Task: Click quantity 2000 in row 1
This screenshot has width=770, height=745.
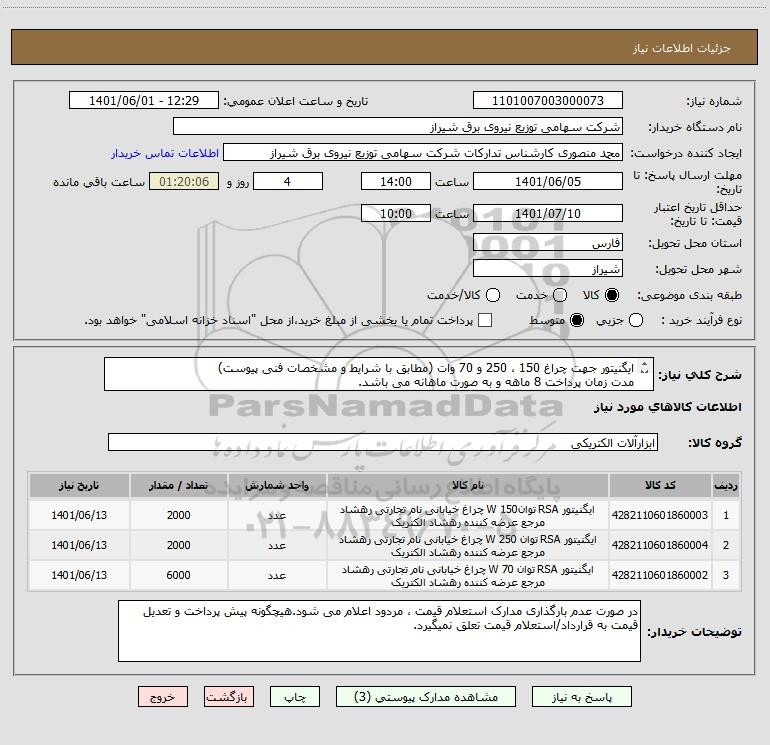Action: (x=178, y=515)
